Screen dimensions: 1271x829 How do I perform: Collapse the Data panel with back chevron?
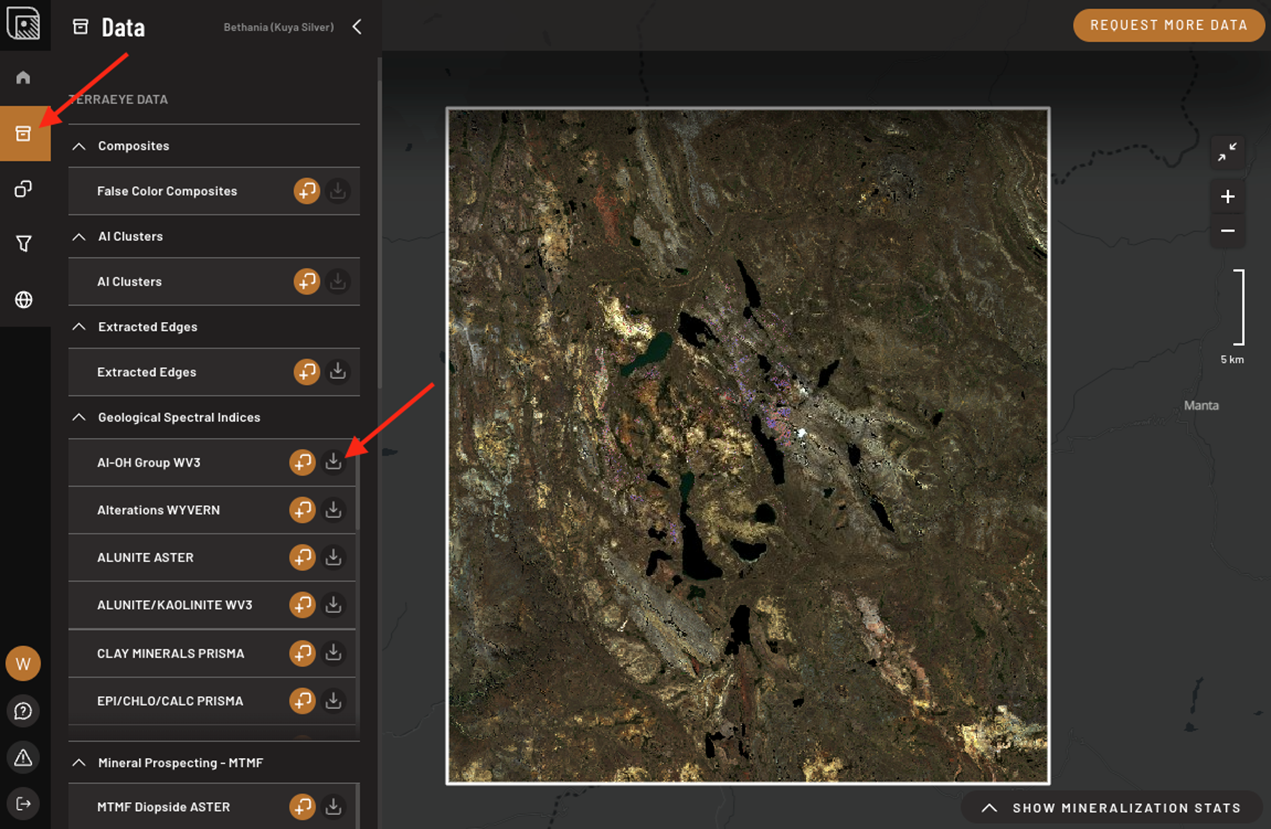point(357,27)
